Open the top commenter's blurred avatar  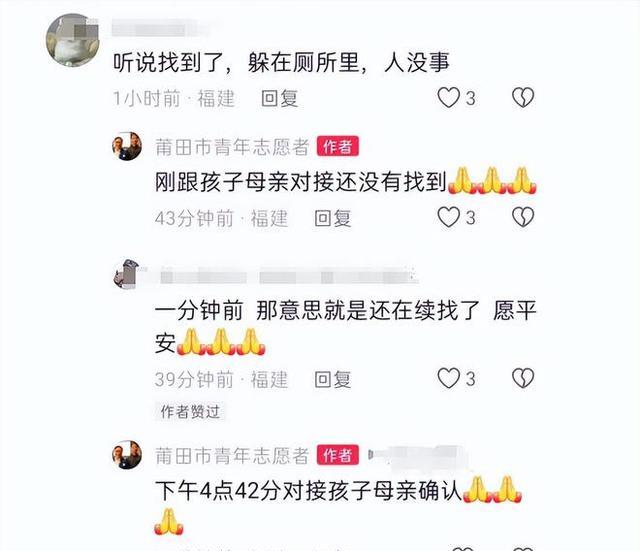73,40
